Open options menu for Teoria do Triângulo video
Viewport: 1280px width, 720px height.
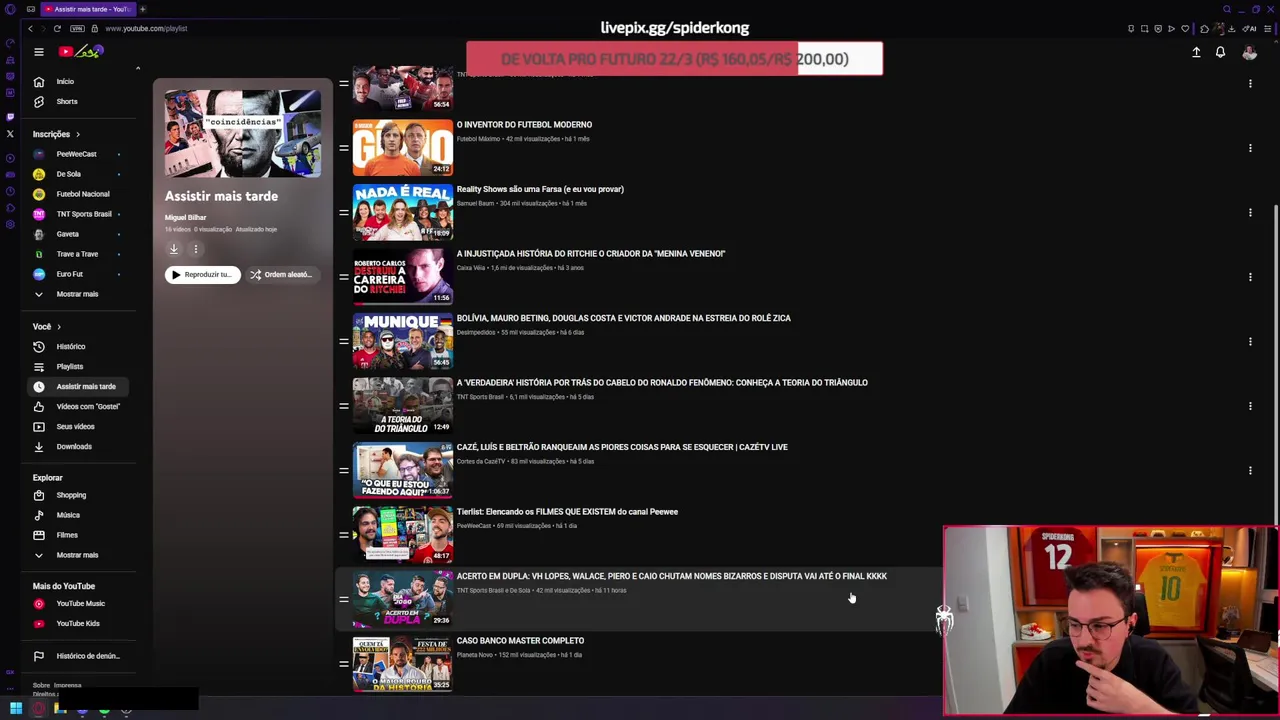1250,406
